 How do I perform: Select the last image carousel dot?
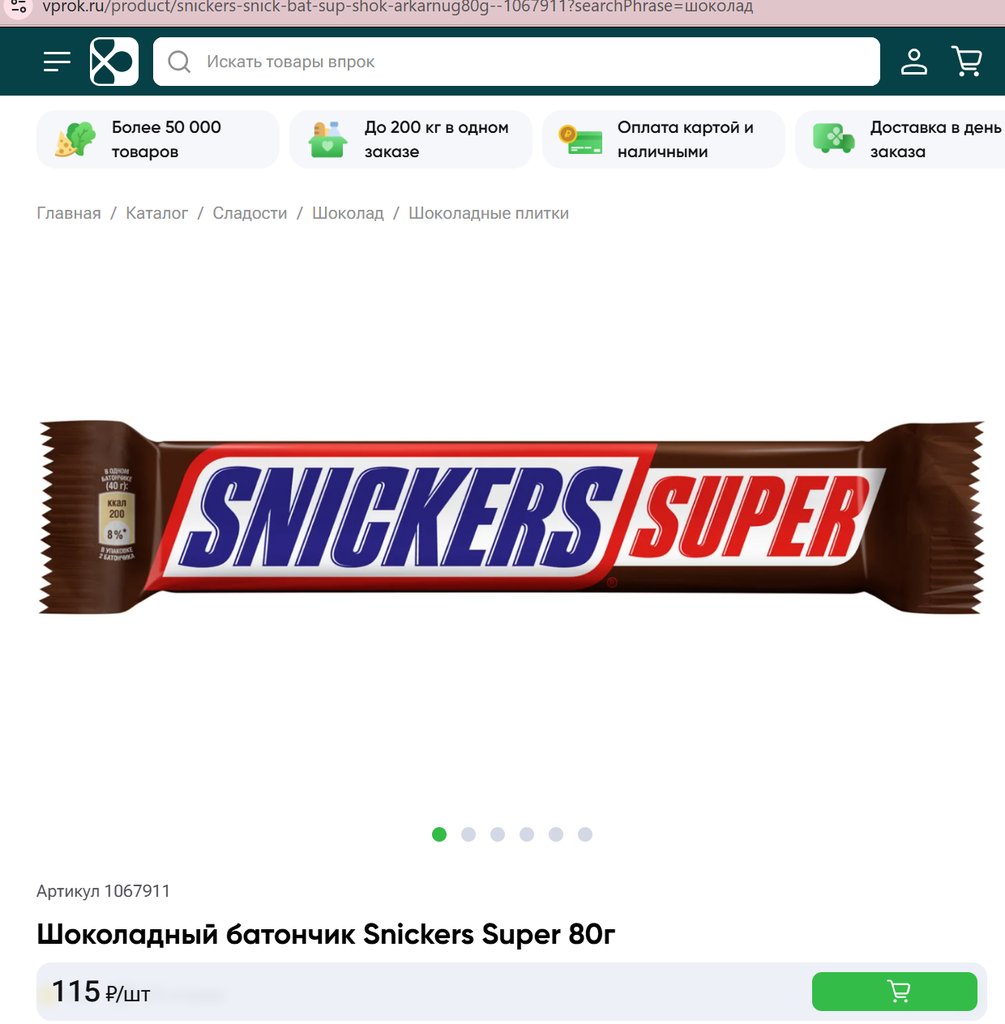point(585,834)
